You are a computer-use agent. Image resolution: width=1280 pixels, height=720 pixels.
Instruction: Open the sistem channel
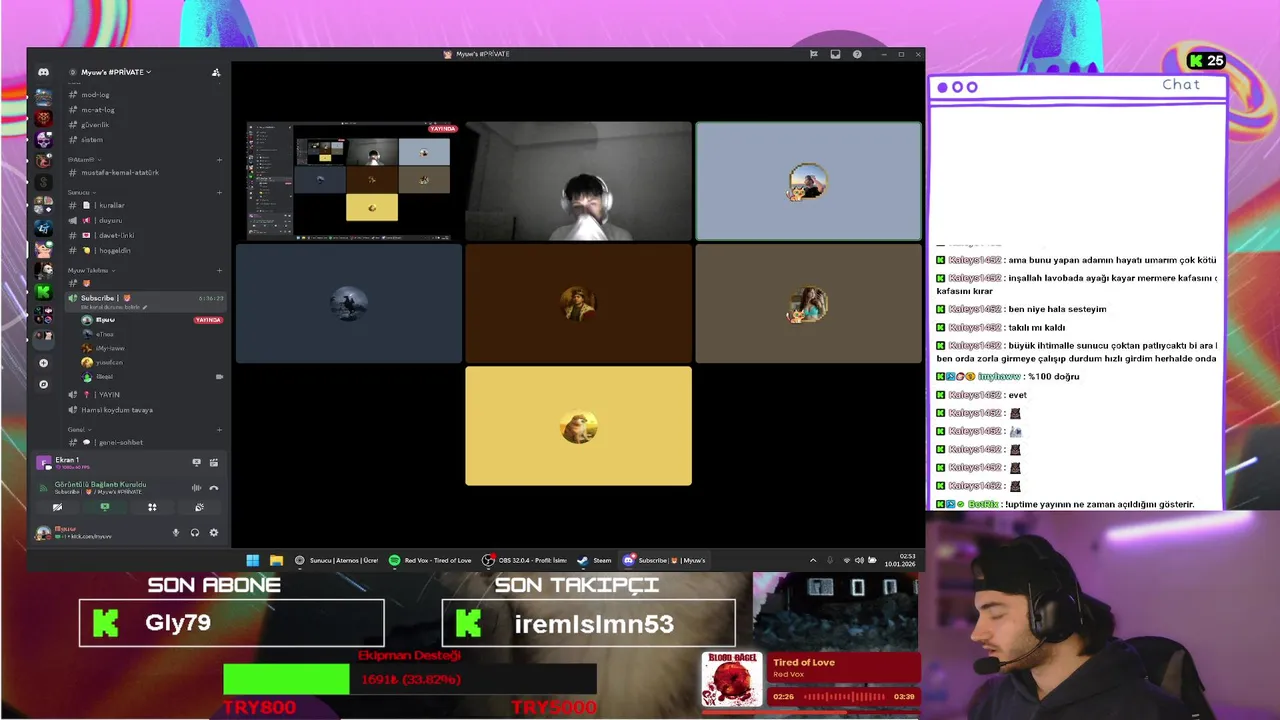[145, 140]
